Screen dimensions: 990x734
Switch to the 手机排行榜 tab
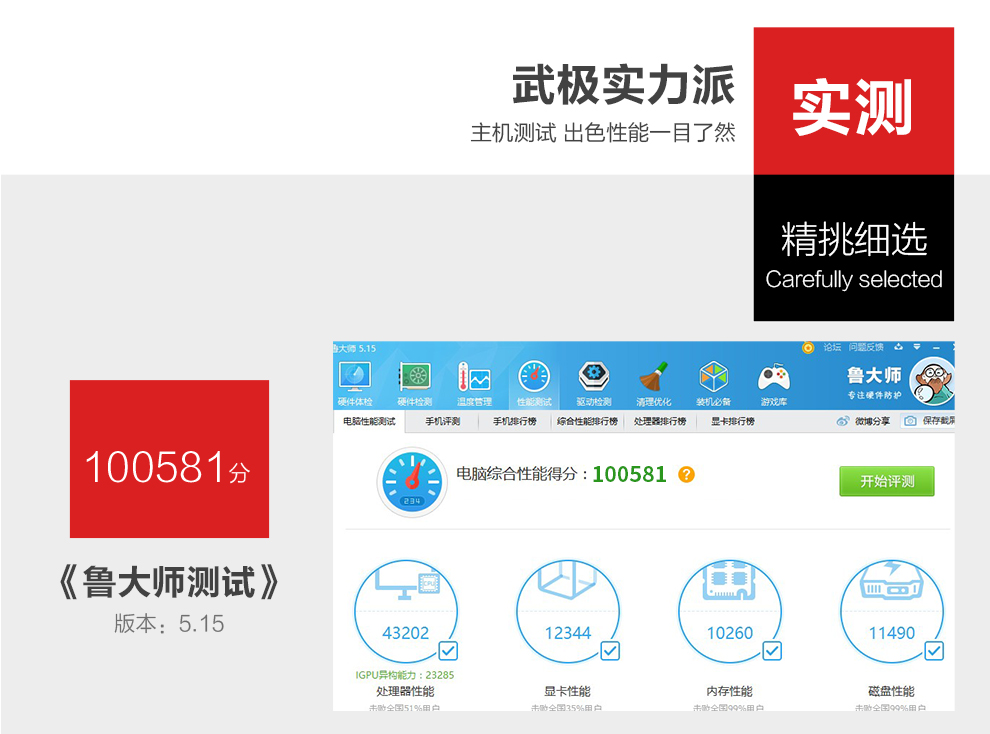coord(515,422)
